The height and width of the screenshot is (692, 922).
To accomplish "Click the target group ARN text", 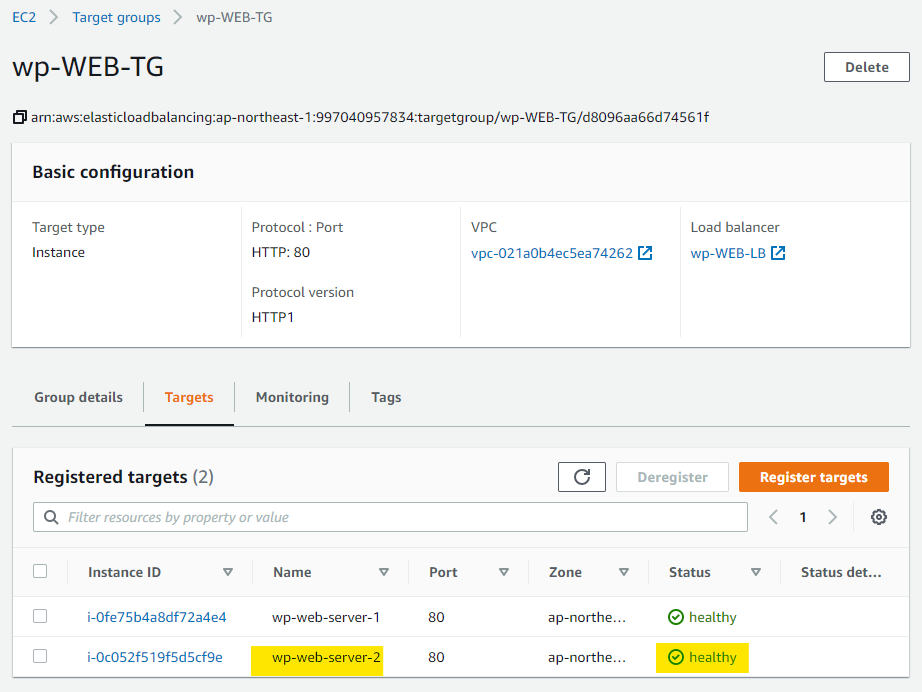I will click(x=370, y=118).
